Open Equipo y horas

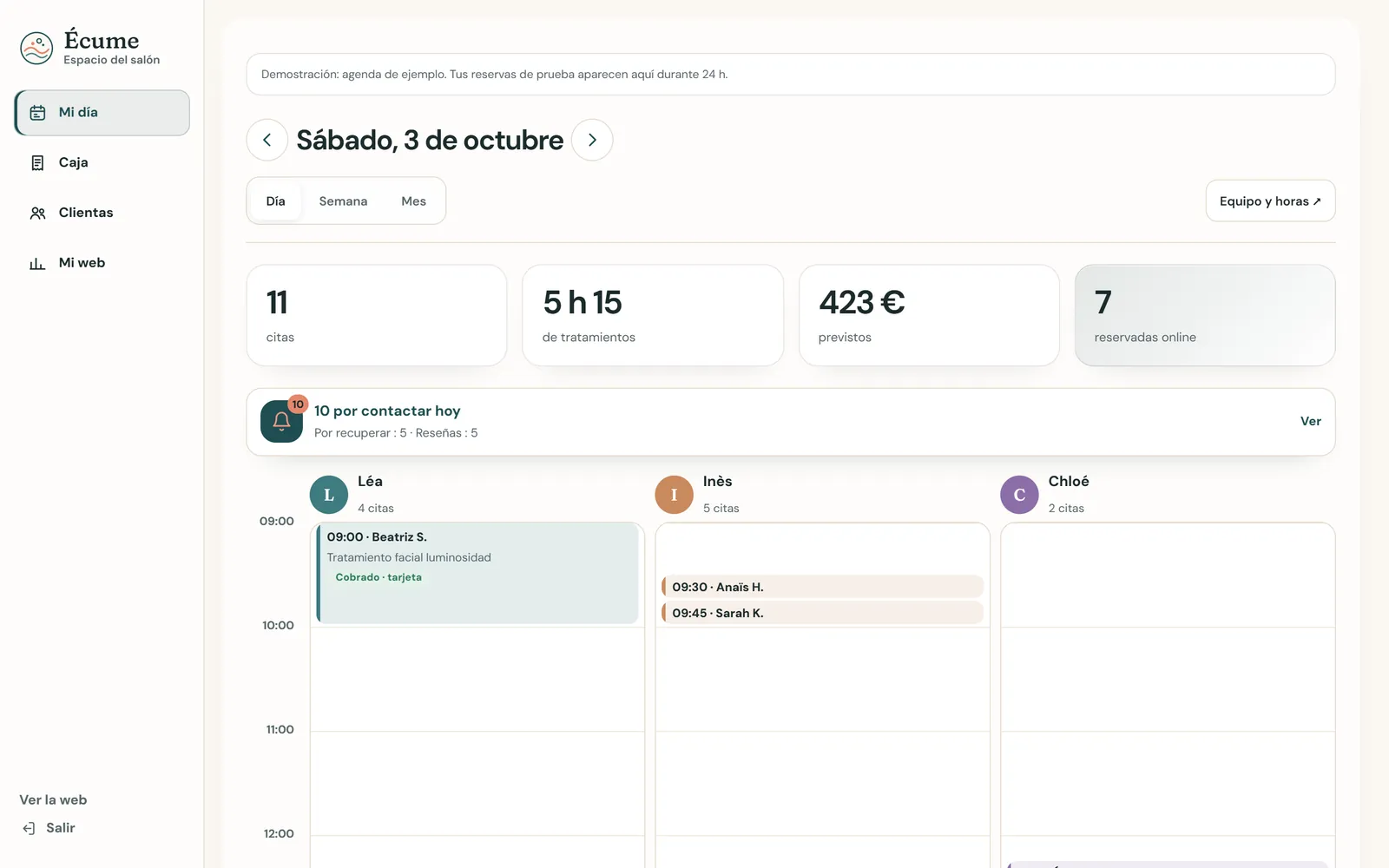pyautogui.click(x=1270, y=201)
